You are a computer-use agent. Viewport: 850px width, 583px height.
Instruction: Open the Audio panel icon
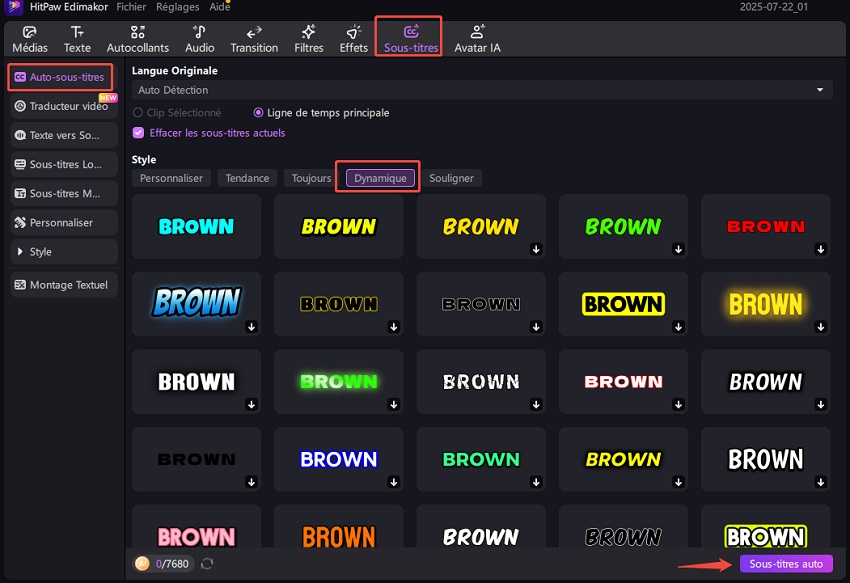(200, 32)
